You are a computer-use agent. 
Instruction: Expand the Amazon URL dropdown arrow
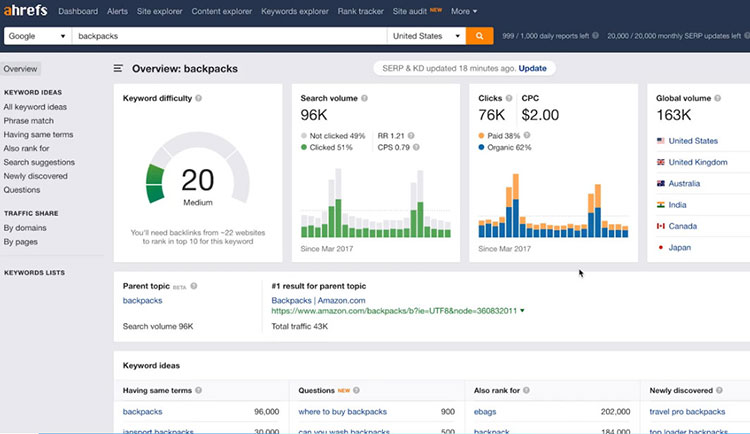click(x=522, y=311)
